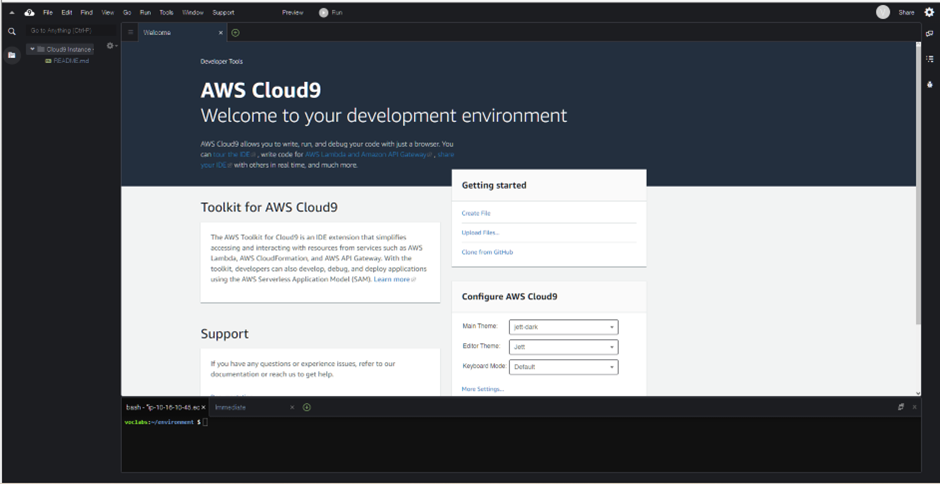Add a new terminal tab with green plus

[307, 407]
